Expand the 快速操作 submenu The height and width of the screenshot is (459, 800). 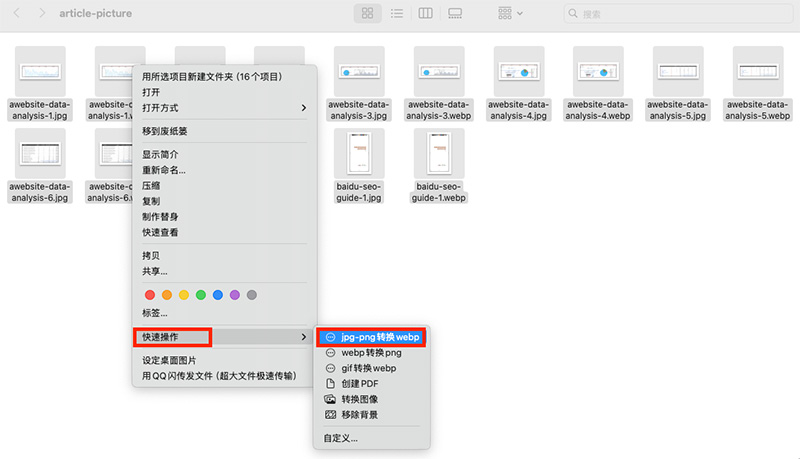(x=224, y=337)
